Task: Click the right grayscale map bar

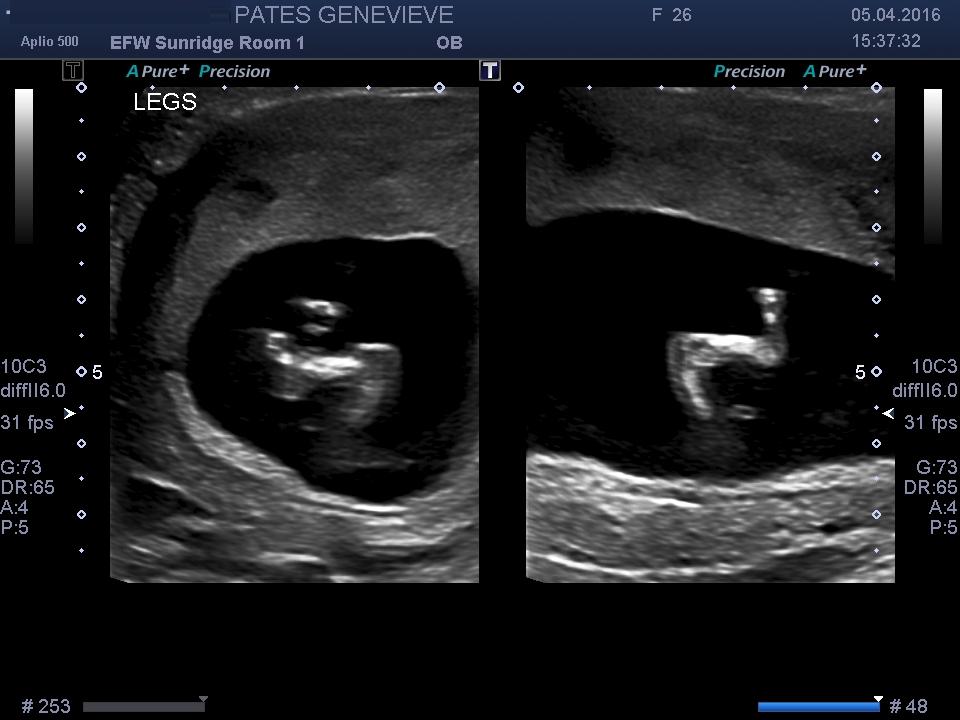Action: click(x=932, y=166)
